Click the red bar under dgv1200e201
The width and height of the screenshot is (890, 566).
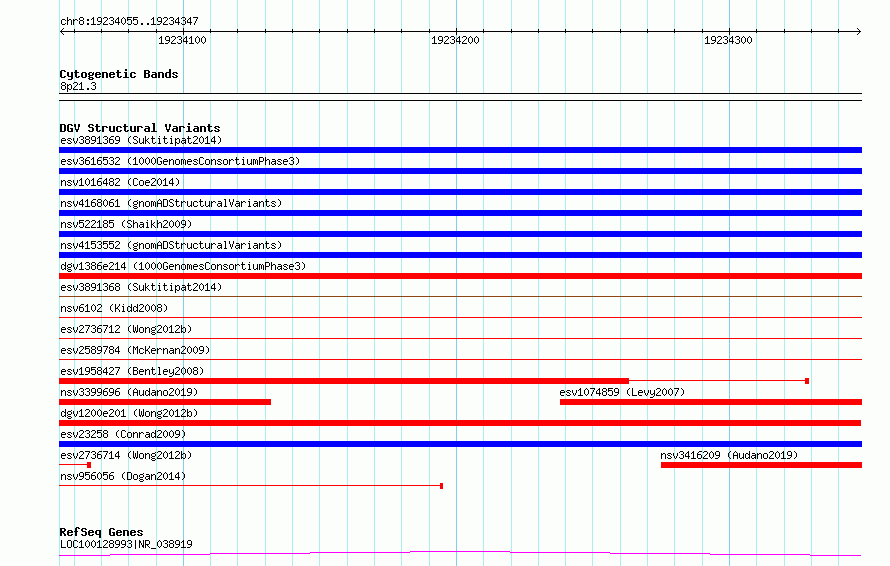tap(460, 423)
